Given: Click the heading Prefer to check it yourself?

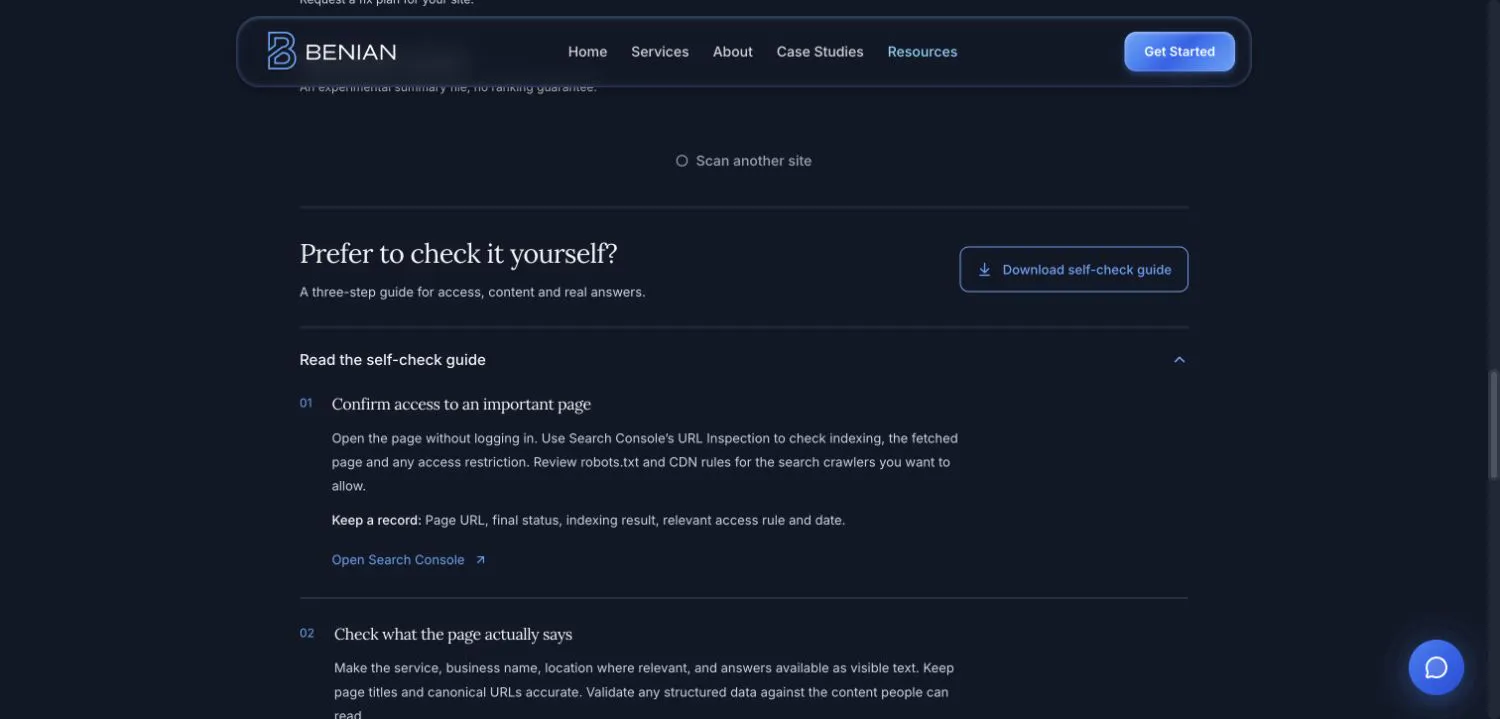Looking at the screenshot, I should 459,254.
